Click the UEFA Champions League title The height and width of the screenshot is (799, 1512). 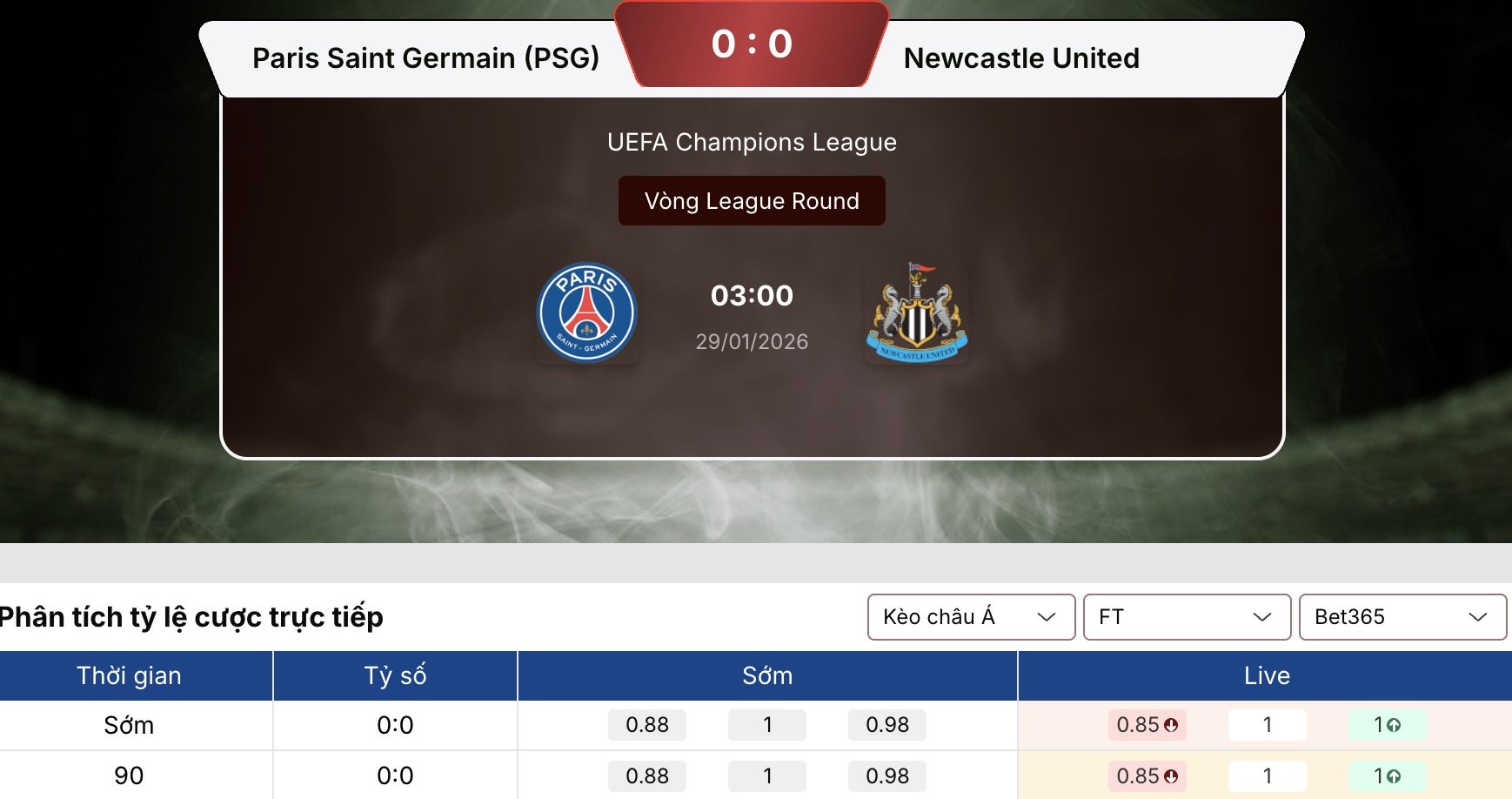(752, 142)
